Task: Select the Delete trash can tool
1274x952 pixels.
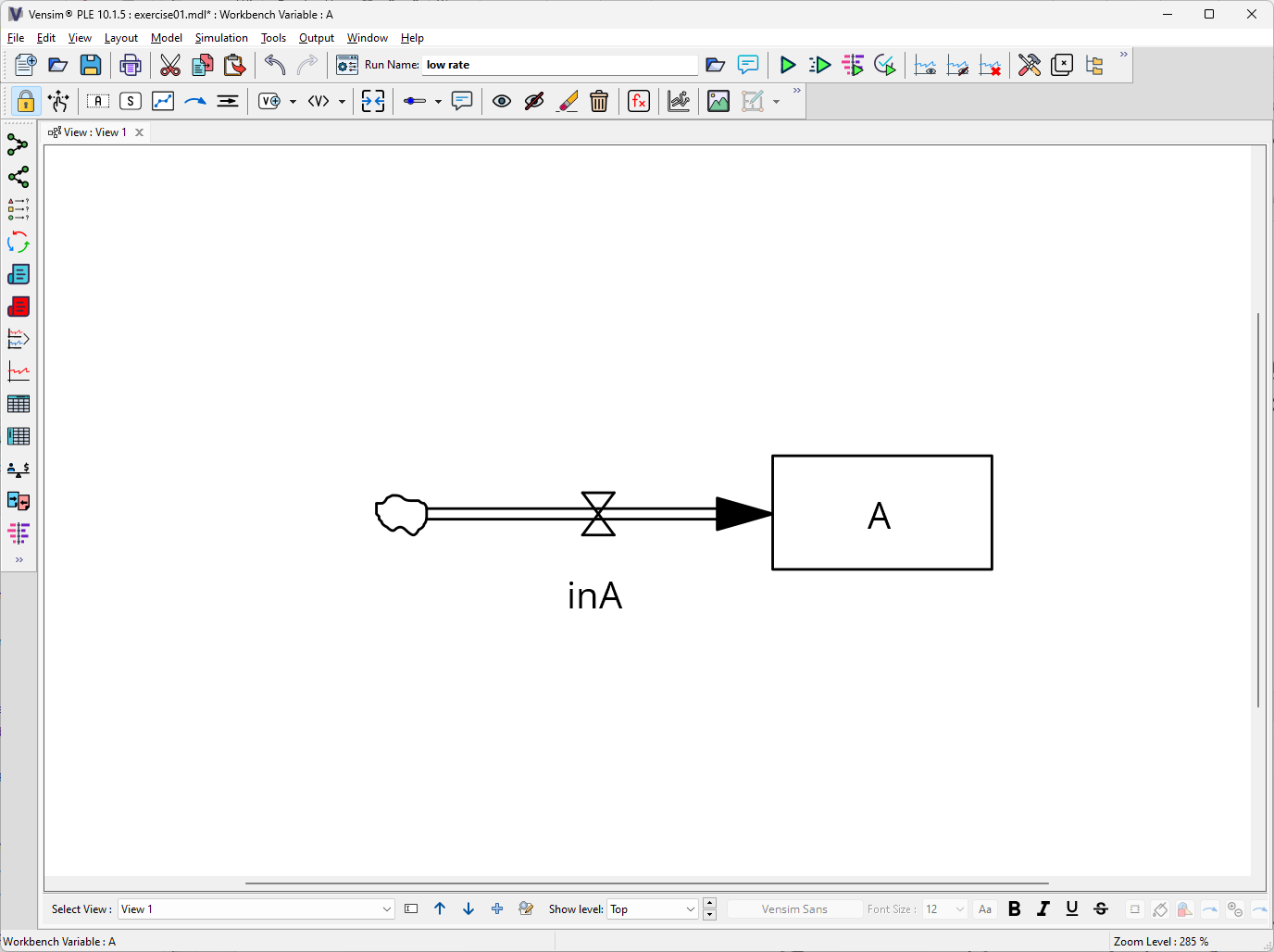Action: 599,102
